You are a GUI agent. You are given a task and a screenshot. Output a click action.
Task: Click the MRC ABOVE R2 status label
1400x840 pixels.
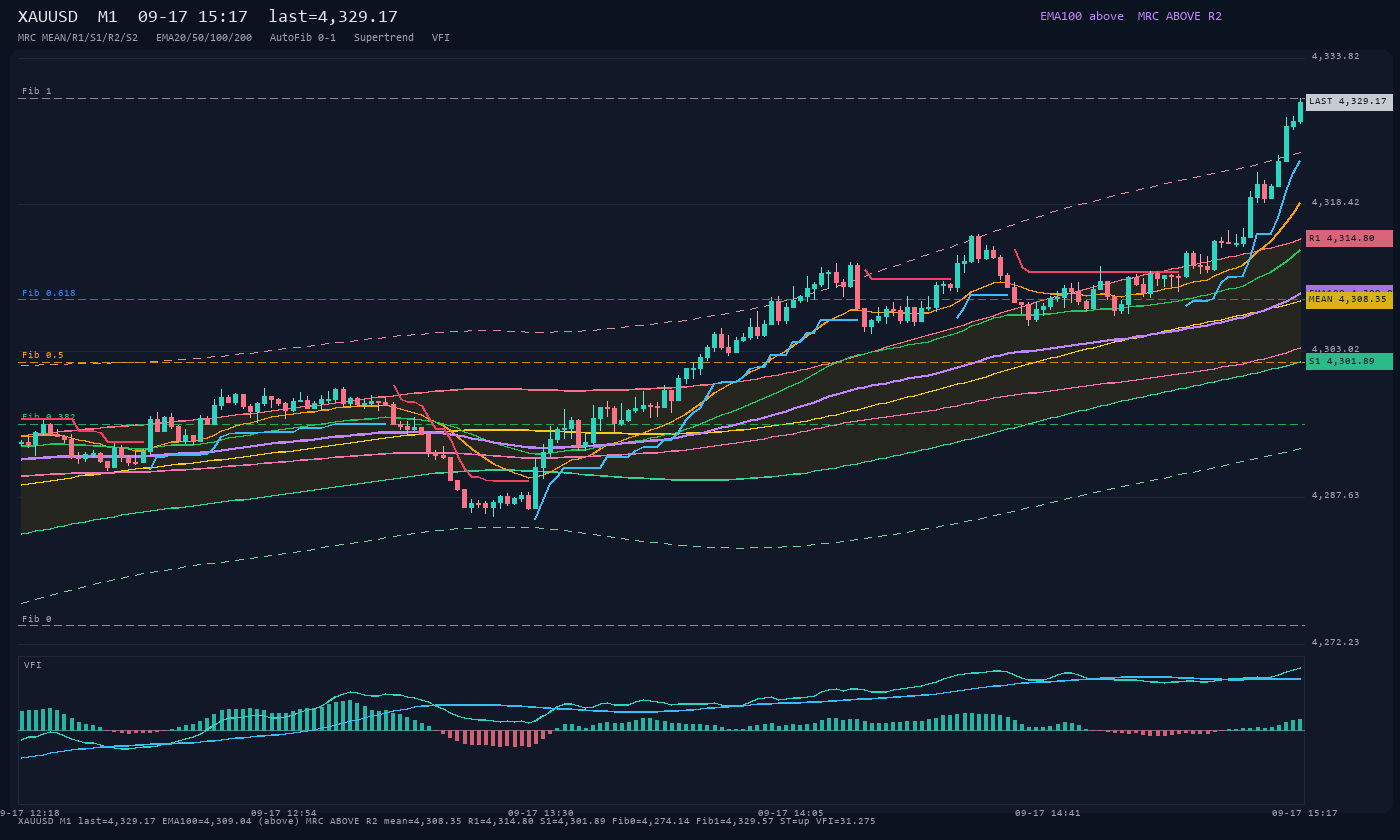[1180, 16]
